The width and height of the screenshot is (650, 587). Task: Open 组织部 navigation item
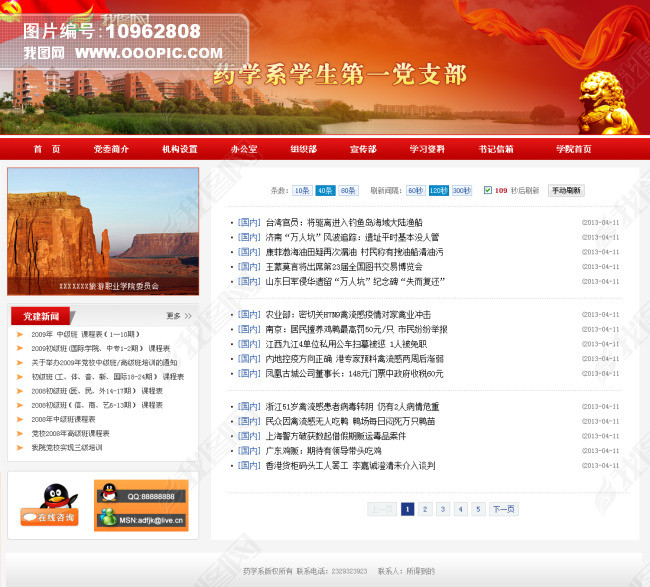303,149
